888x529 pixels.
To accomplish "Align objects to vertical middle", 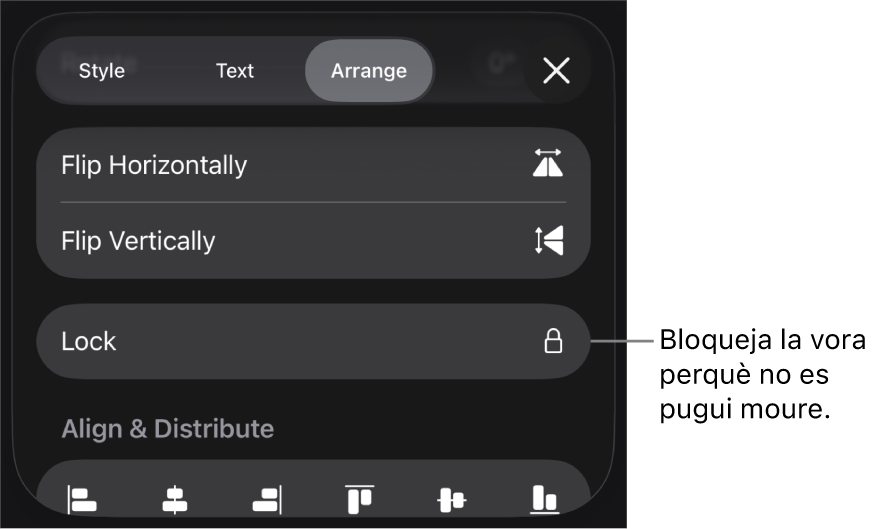I will 452,499.
